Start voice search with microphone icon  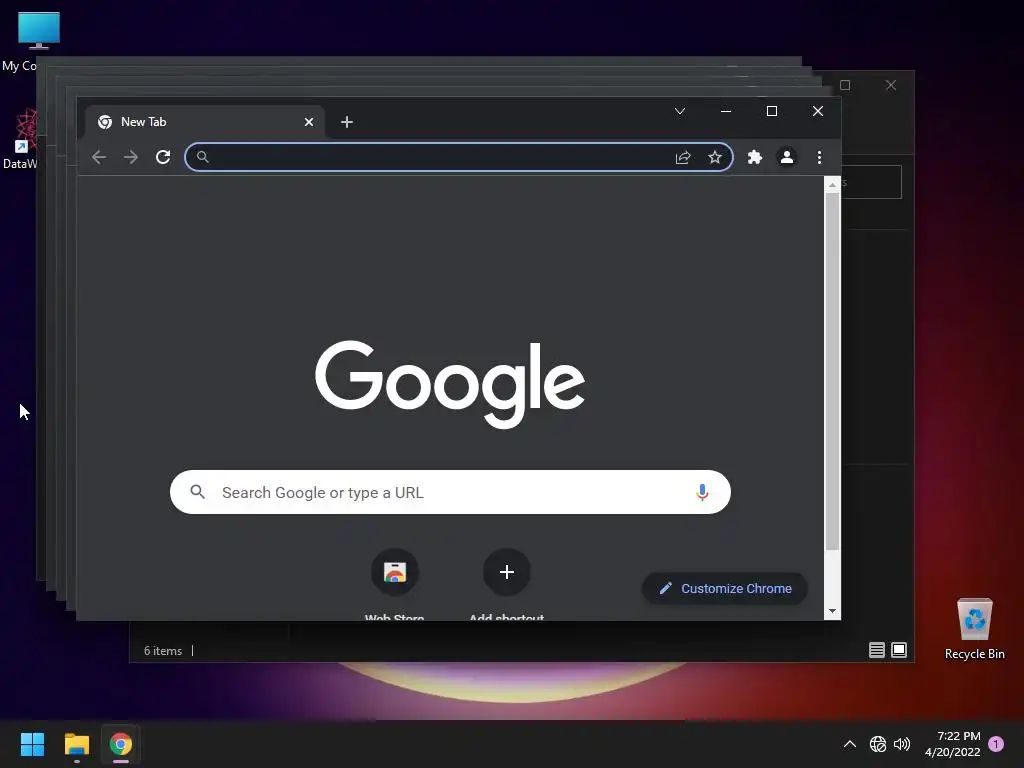pyautogui.click(x=702, y=492)
